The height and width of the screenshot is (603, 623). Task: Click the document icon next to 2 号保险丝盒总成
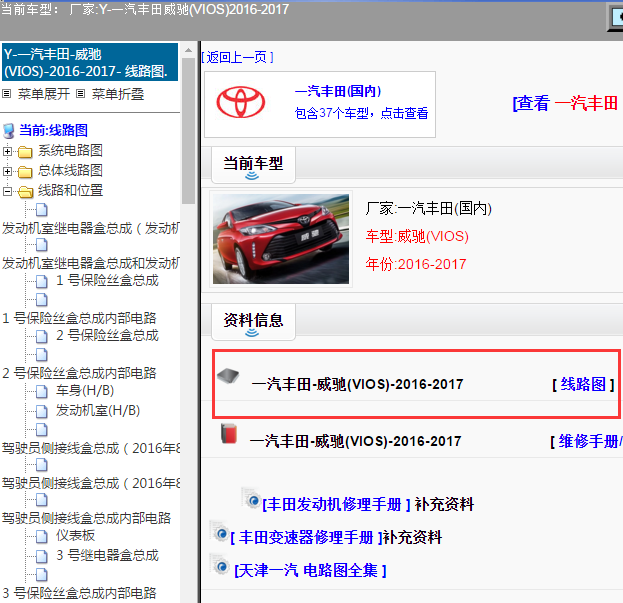[x=42, y=336]
